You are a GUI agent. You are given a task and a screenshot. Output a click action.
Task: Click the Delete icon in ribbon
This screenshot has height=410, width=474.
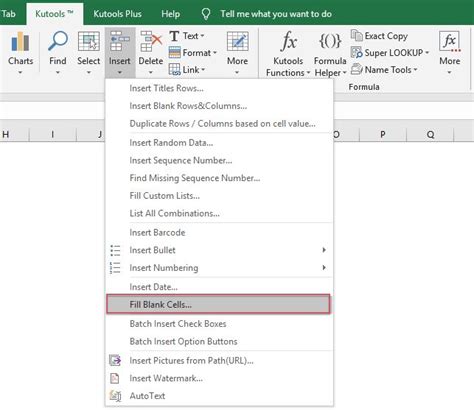tap(151, 41)
